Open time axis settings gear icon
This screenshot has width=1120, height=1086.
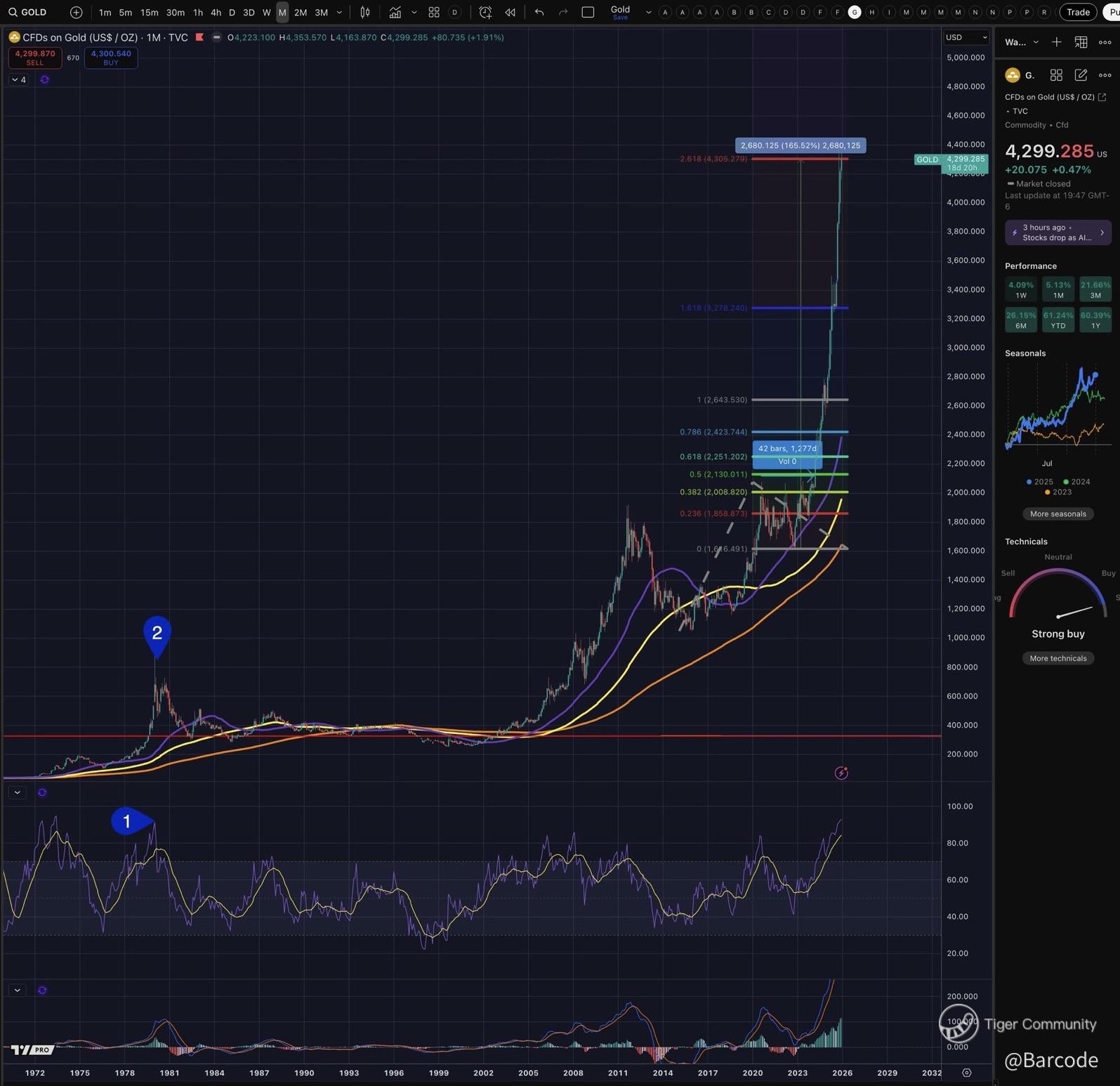[967, 1073]
